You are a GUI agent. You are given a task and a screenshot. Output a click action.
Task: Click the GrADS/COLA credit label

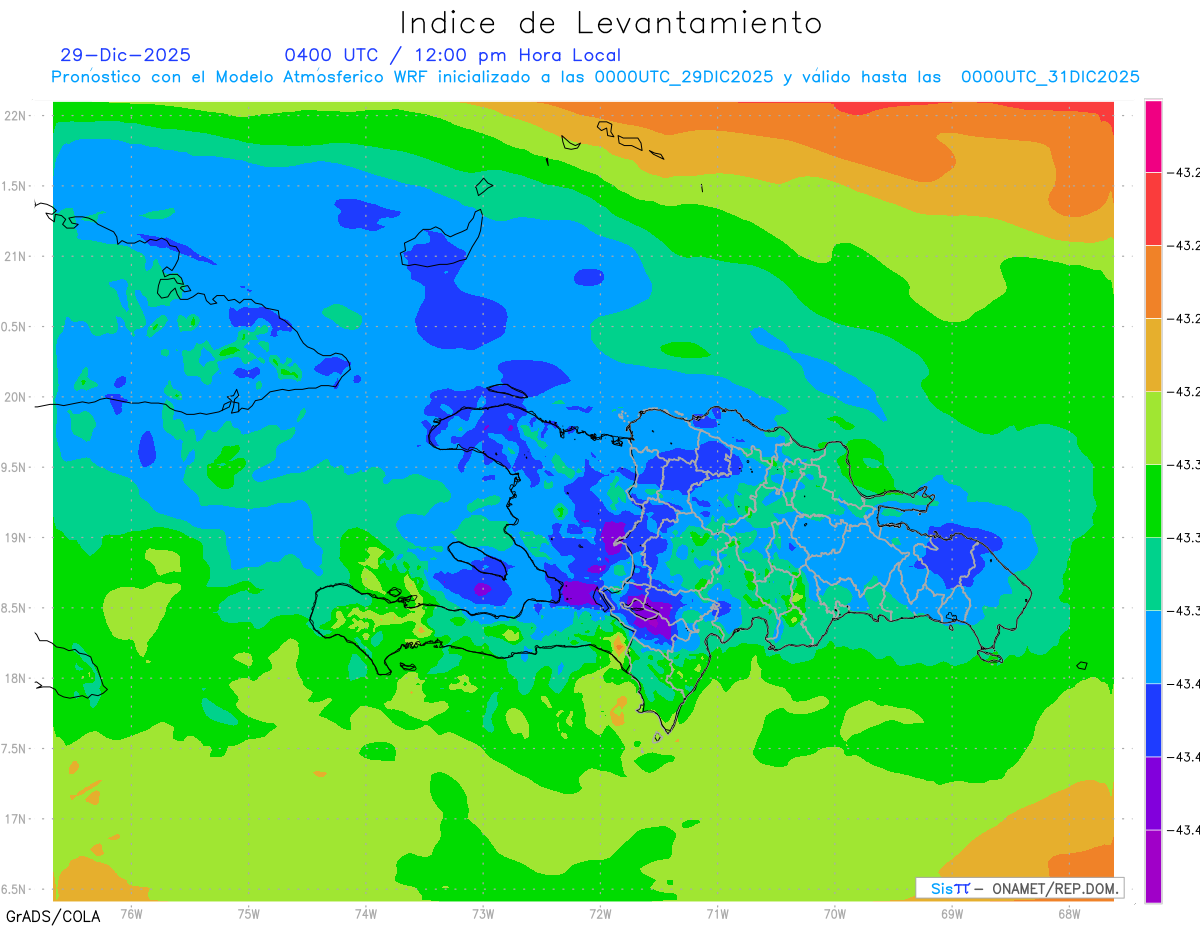(53, 916)
